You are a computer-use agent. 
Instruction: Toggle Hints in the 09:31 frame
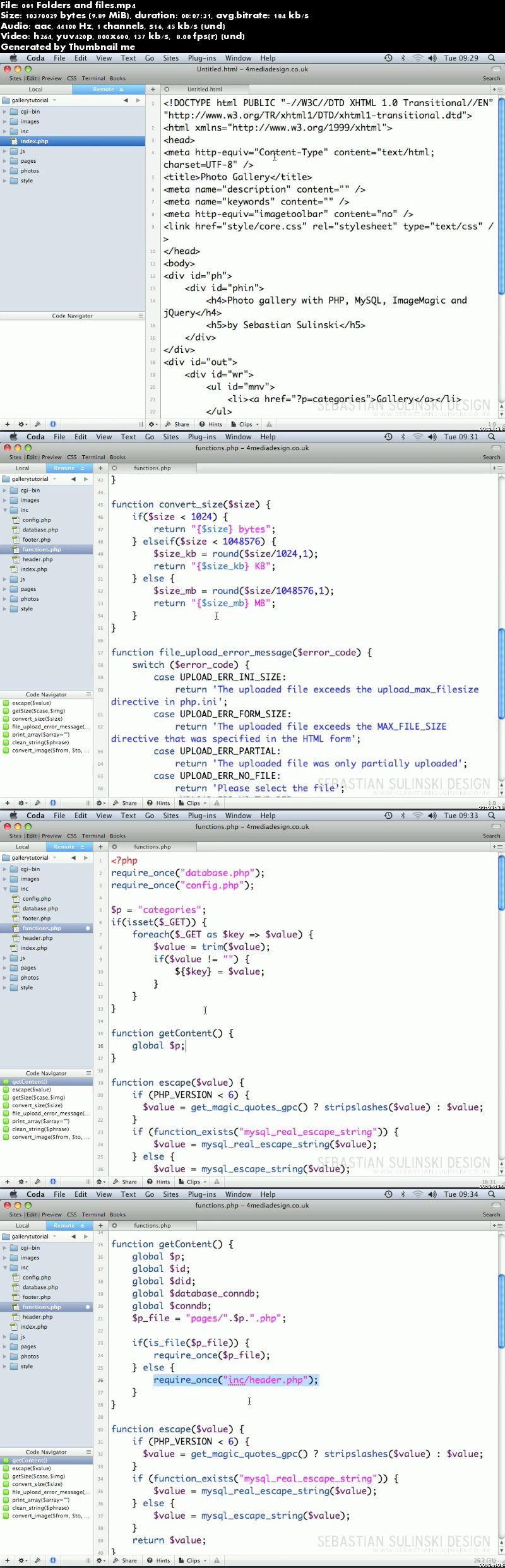tap(158, 803)
